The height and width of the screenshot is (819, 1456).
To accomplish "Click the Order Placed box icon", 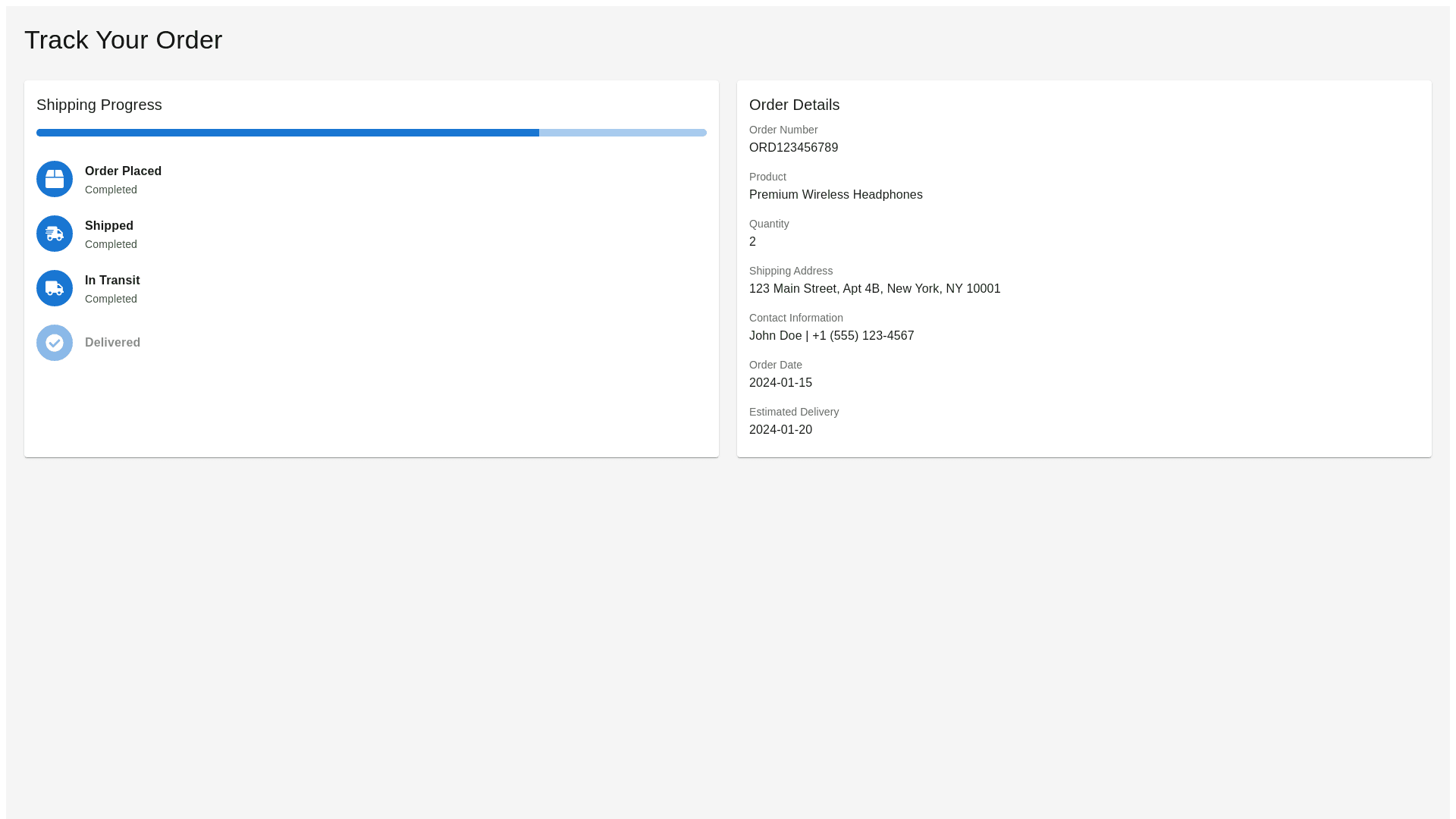I will click(x=55, y=179).
